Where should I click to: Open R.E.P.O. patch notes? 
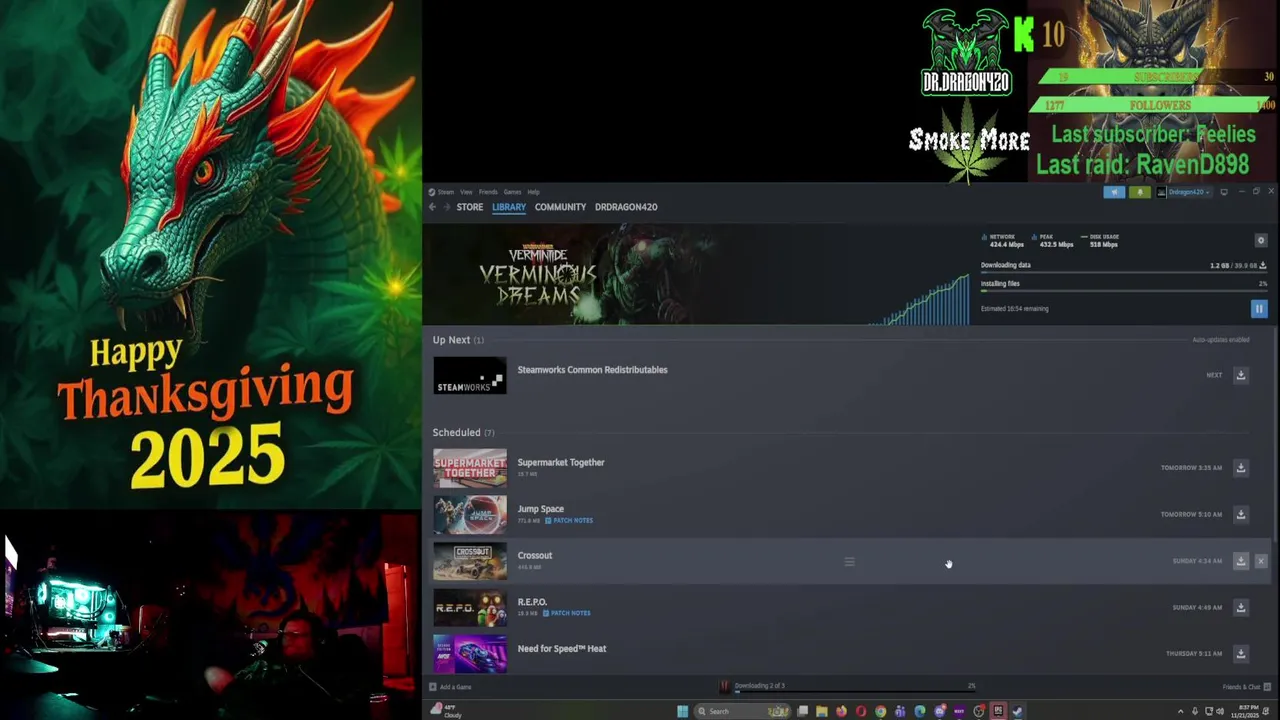pos(567,613)
